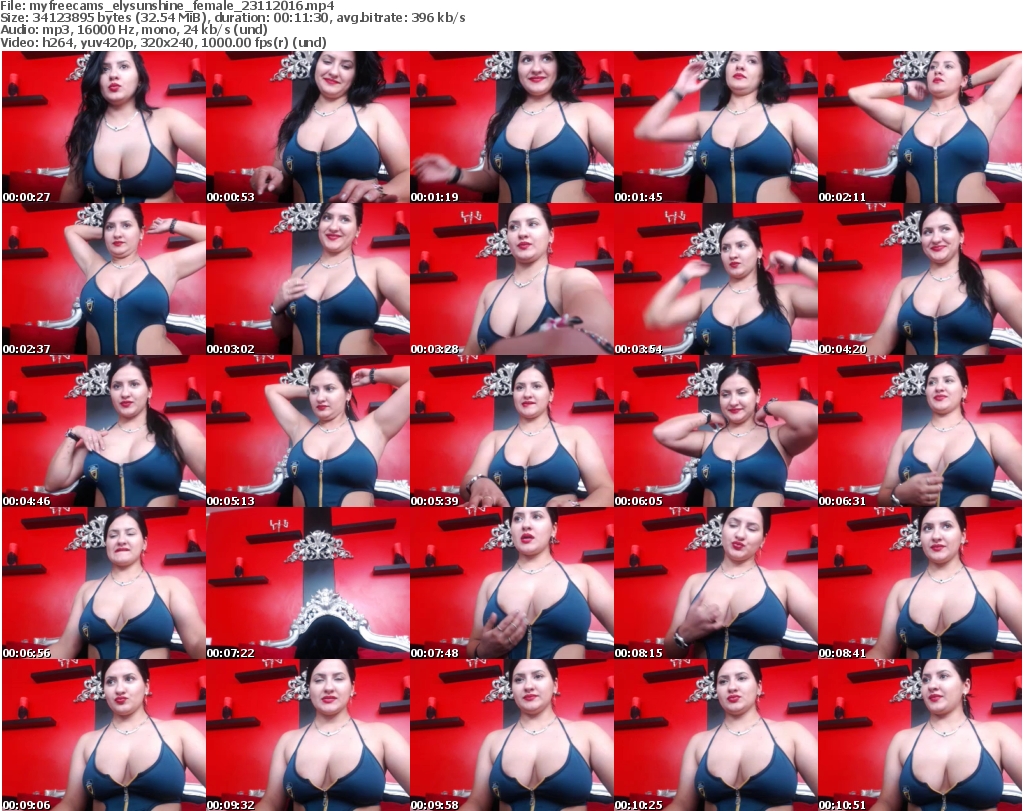The image size is (1024, 811).
Task: Click the 'File:' name line in header
Action: 167,6
